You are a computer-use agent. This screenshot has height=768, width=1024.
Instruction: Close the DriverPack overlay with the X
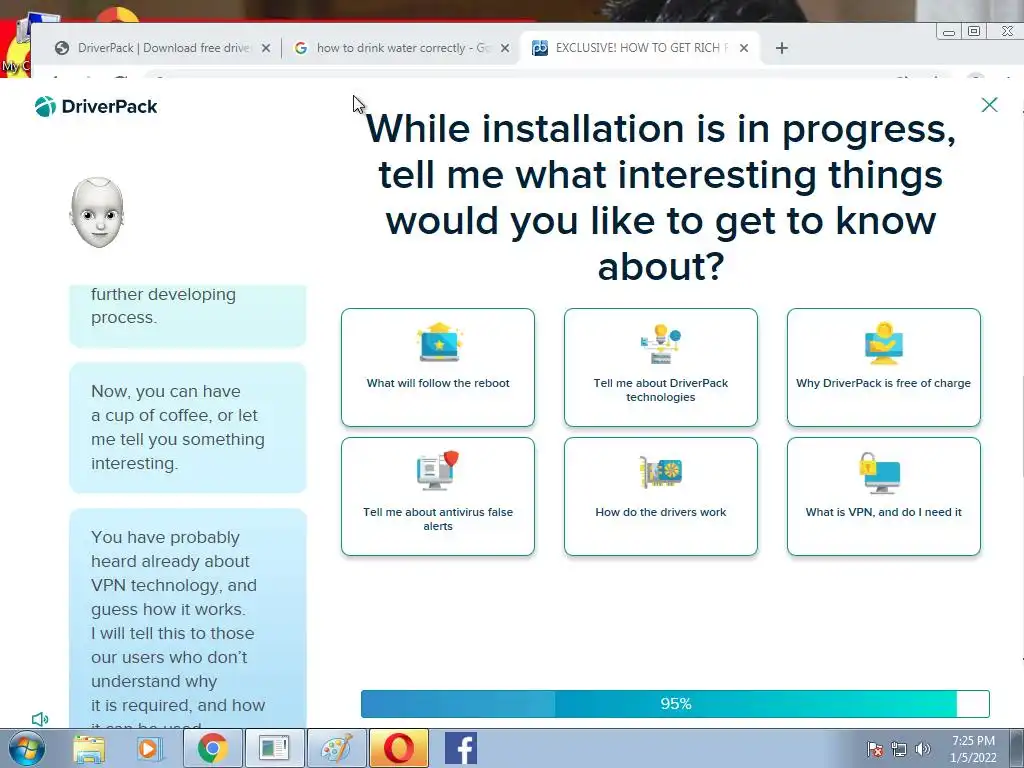pyautogui.click(x=989, y=104)
